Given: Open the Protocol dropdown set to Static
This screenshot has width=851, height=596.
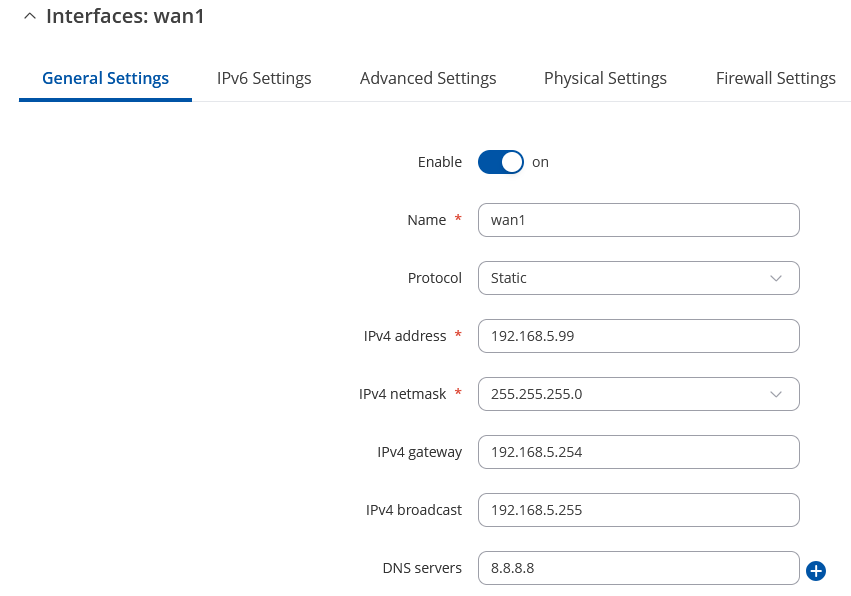Looking at the screenshot, I should pyautogui.click(x=638, y=278).
